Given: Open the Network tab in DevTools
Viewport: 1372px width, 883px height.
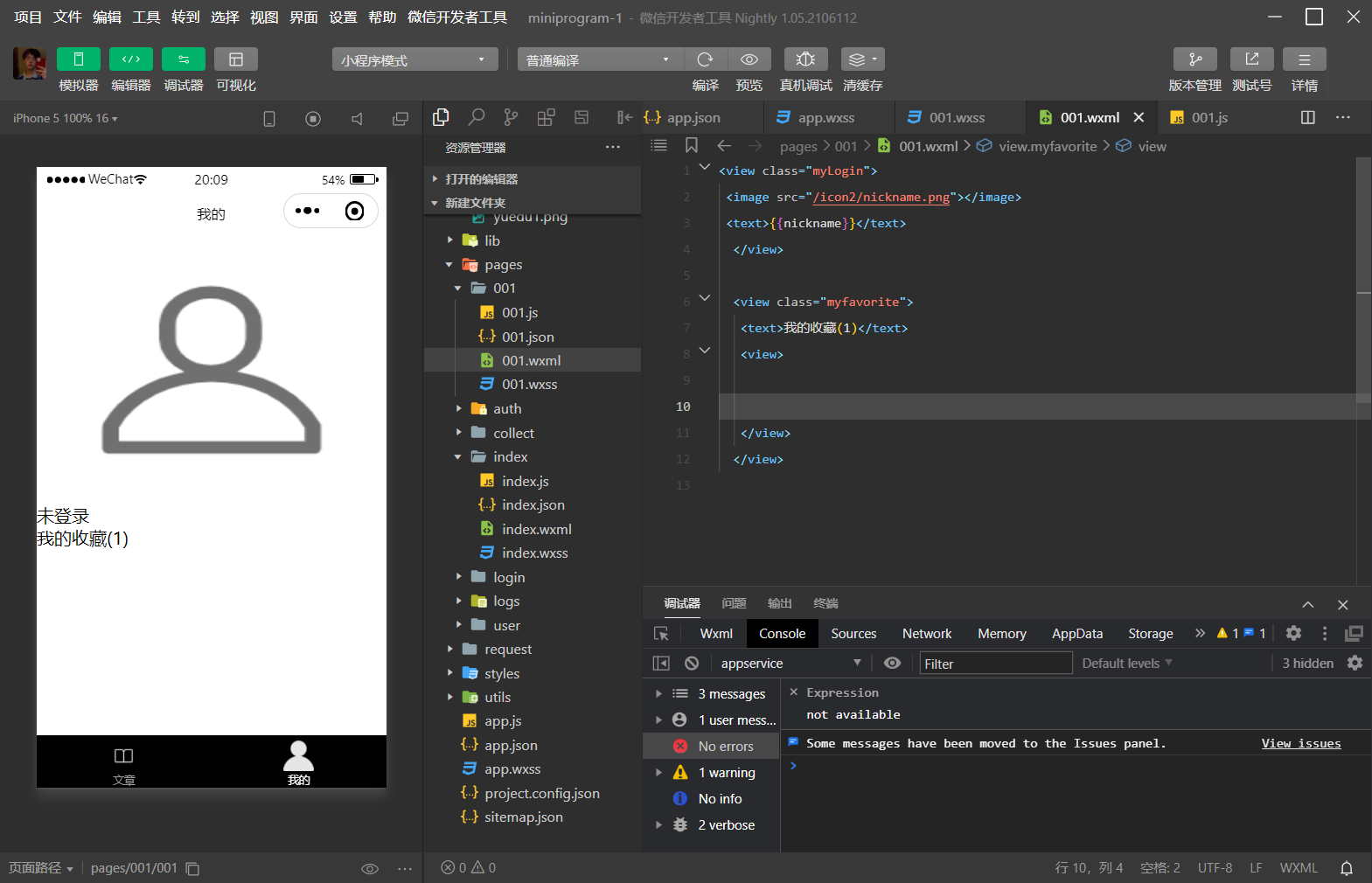Looking at the screenshot, I should [926, 634].
